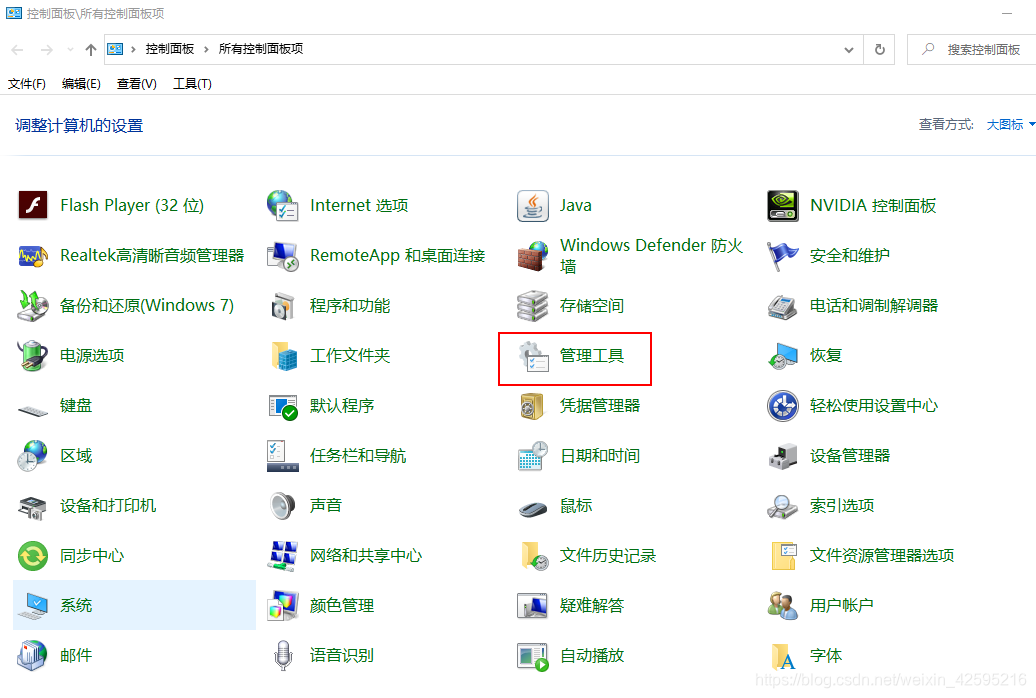Open the 自动播放 icon
The image size is (1036, 698).
click(x=533, y=656)
